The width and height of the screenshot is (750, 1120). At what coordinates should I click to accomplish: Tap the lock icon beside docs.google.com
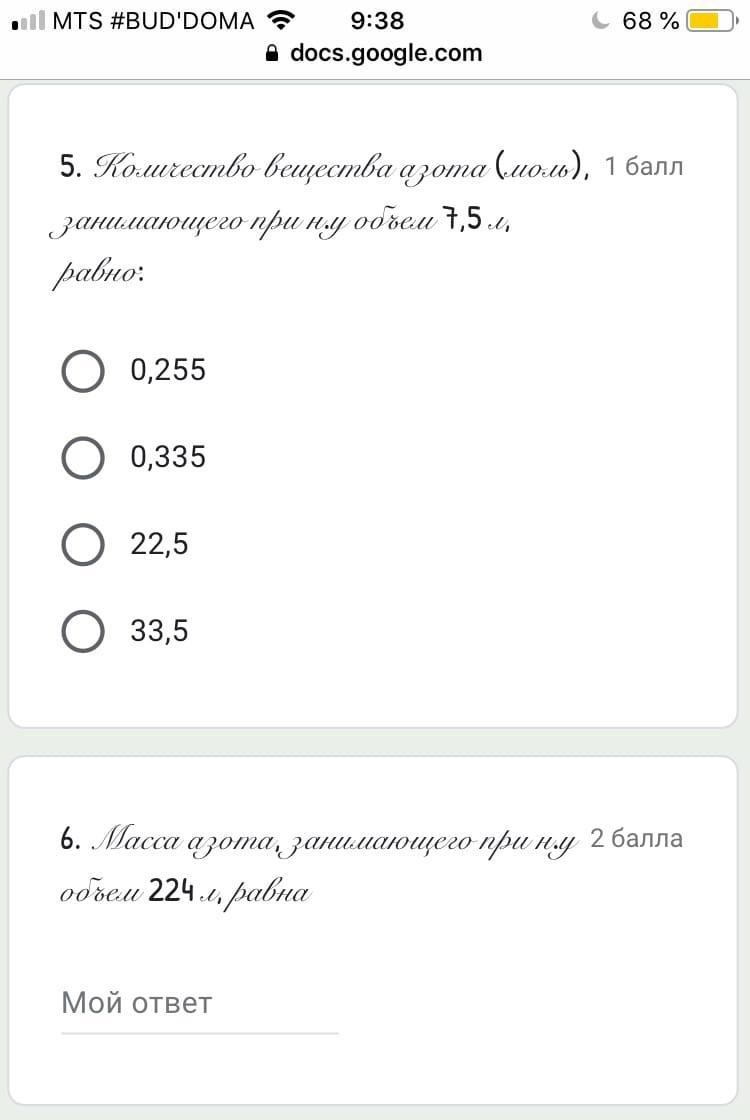coord(272,54)
